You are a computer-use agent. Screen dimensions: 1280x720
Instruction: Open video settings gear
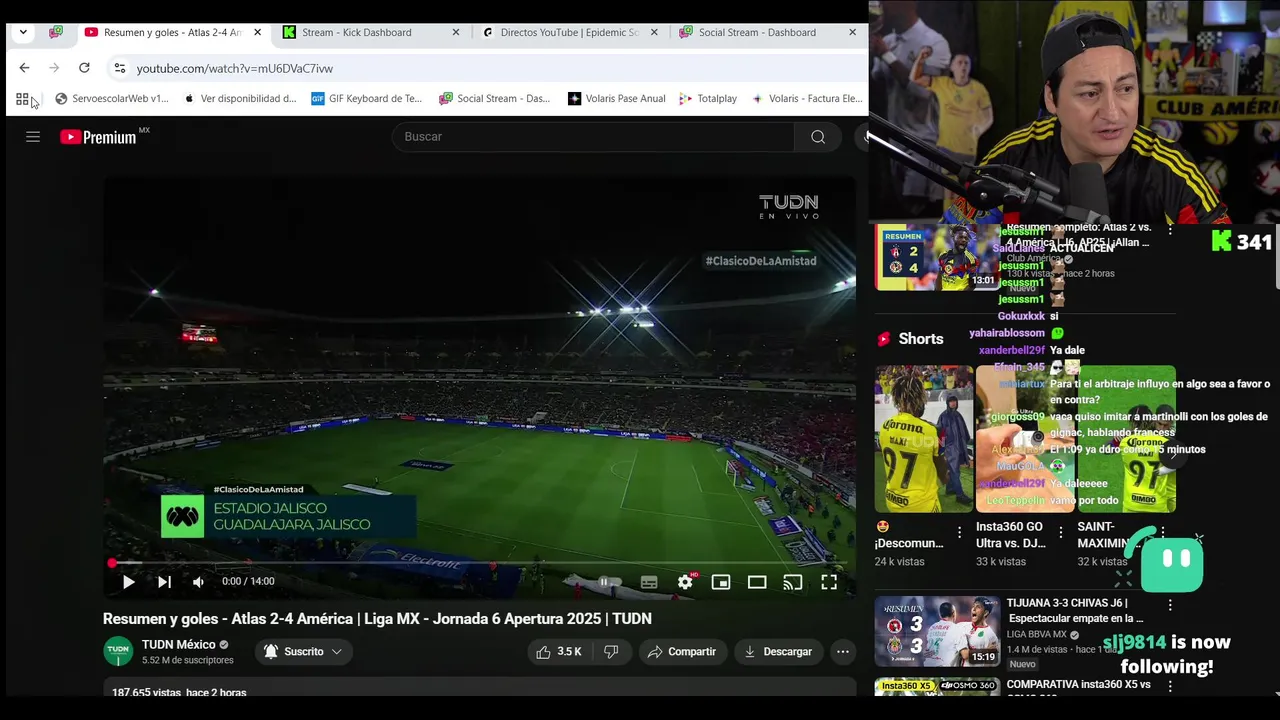click(x=685, y=582)
